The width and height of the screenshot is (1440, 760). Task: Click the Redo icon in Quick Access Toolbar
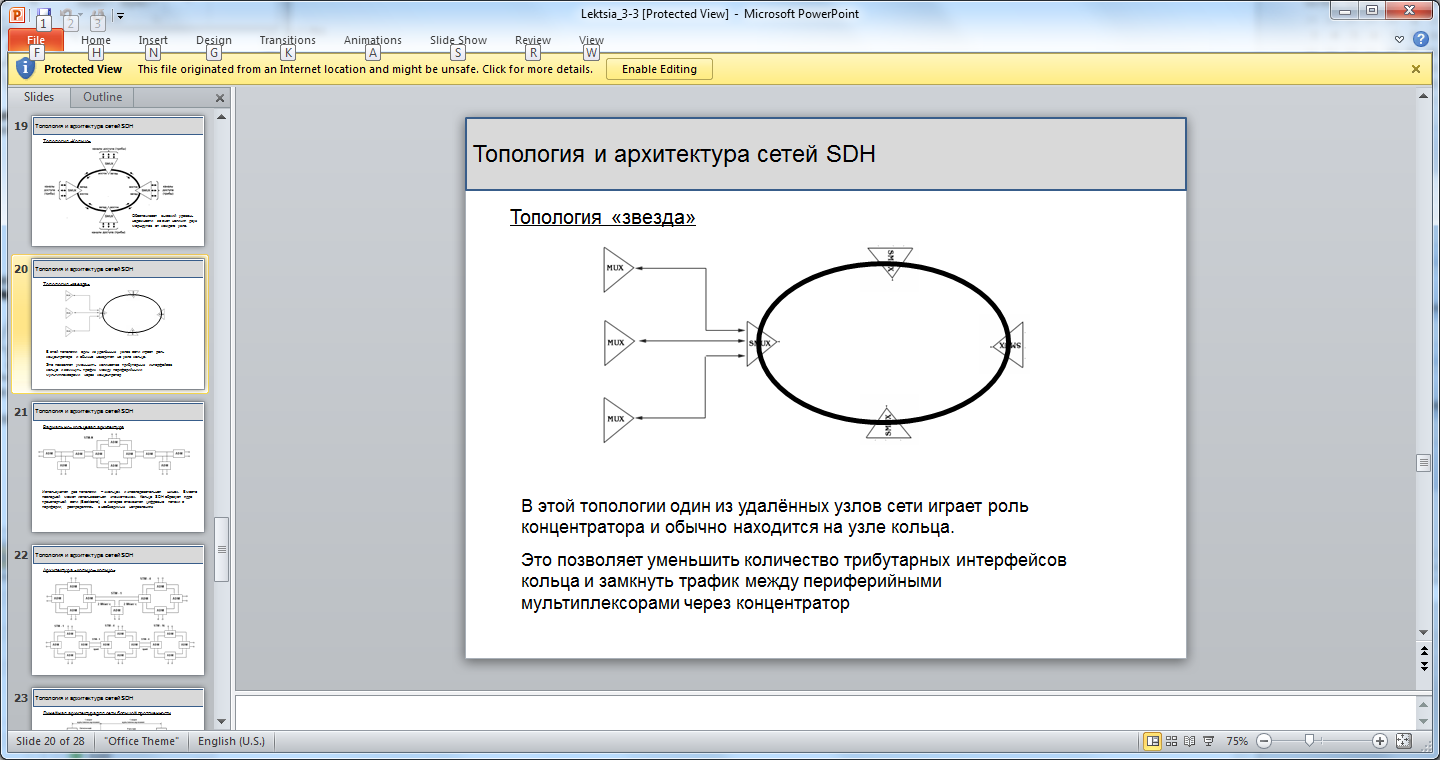coord(97,14)
